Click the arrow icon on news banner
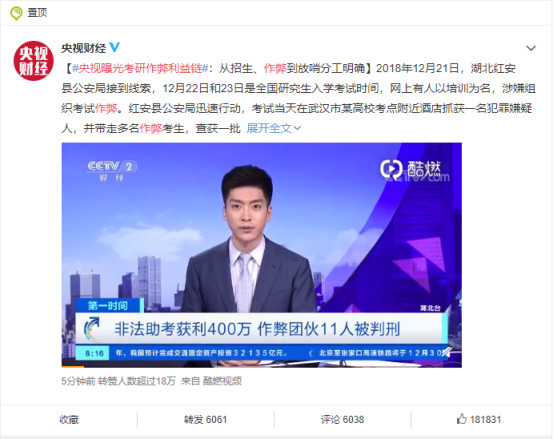The height and width of the screenshot is (439, 554). [x=92, y=328]
